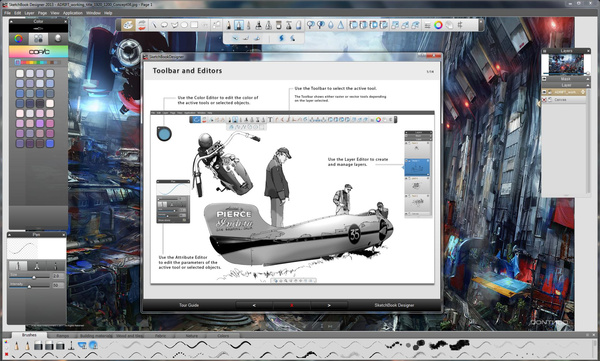Click the Copic color library banner
This screenshot has width=600, height=361.
click(x=39, y=52)
